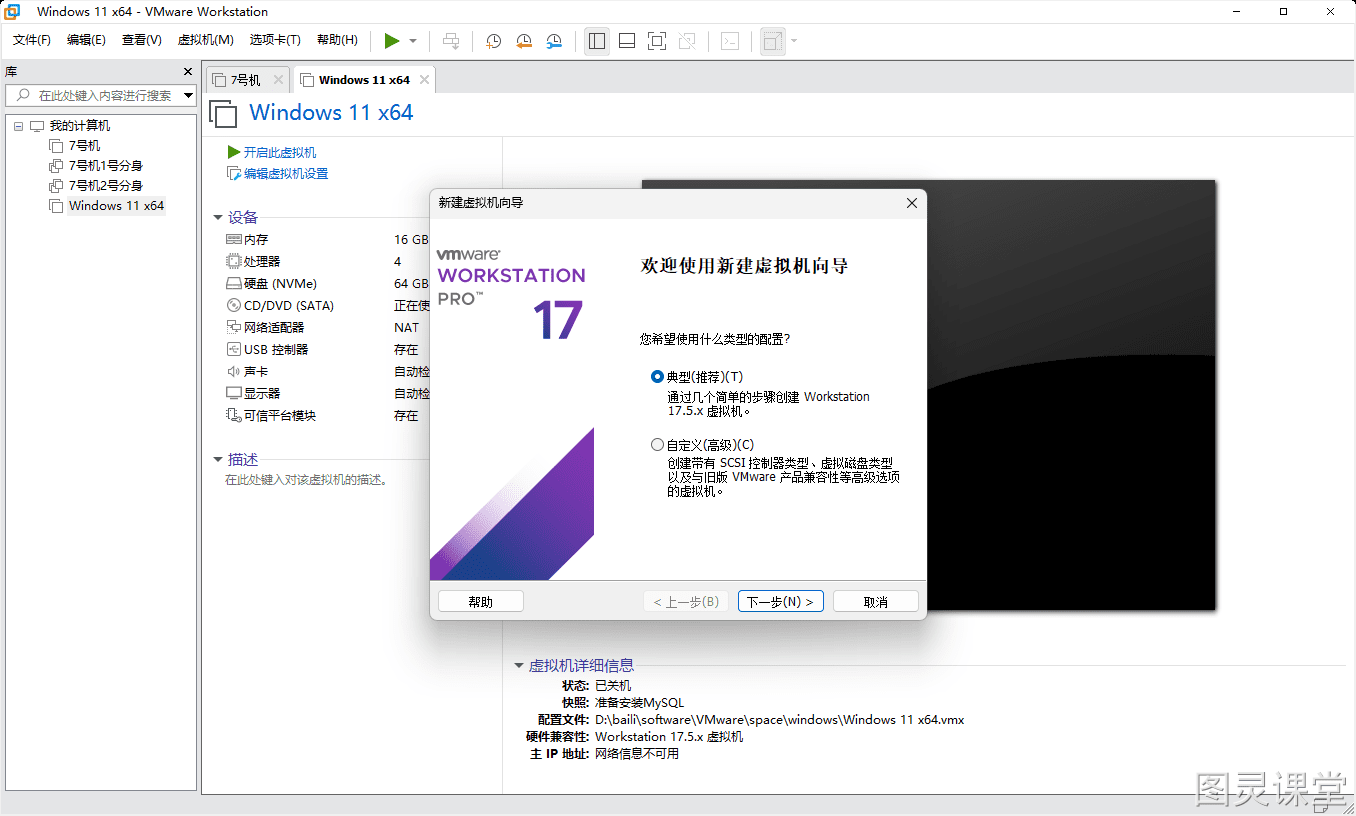1356x816 pixels.
Task: Click the Unity mode toolbar icon
Action: (x=687, y=41)
